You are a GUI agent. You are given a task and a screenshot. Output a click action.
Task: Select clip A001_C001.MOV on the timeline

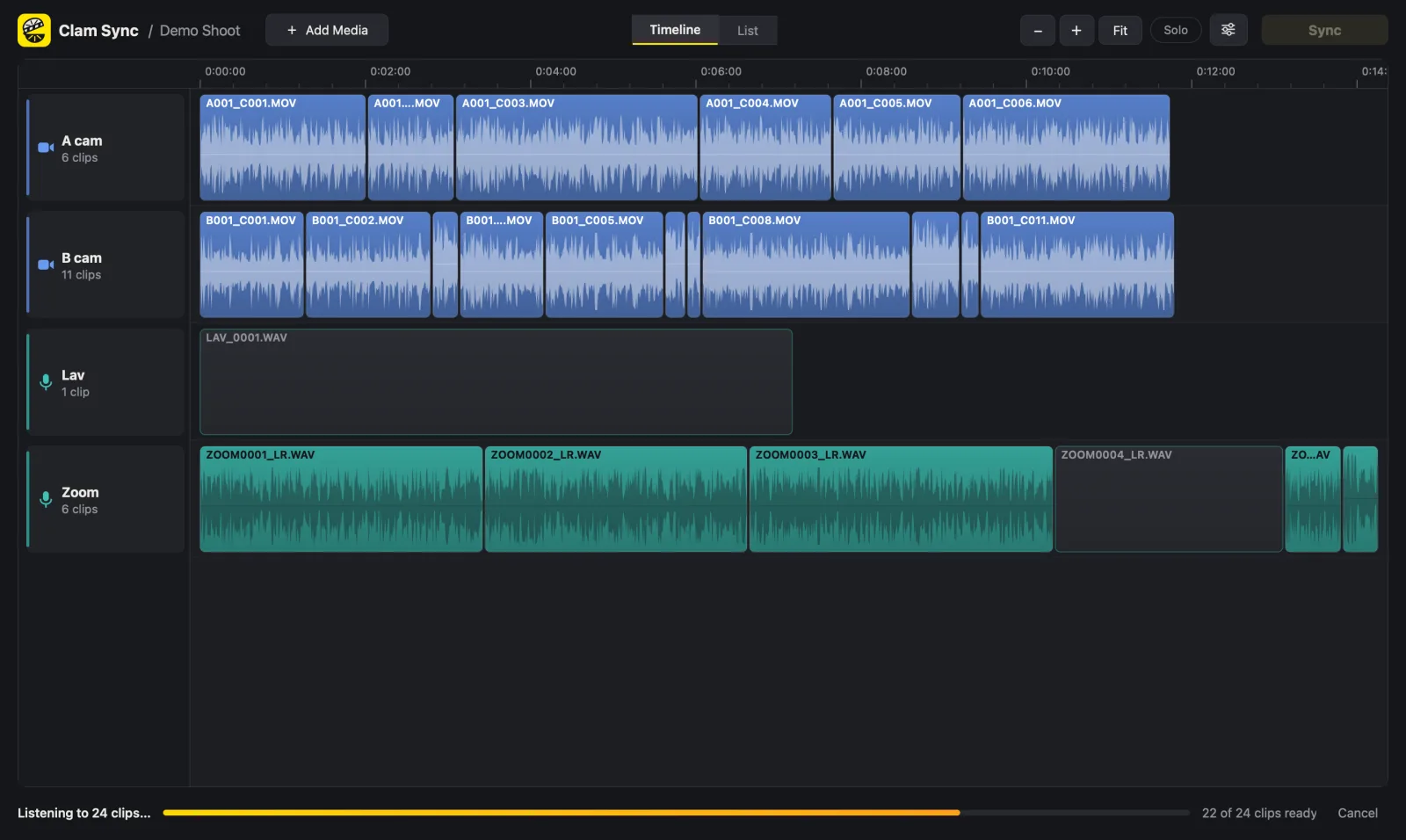coord(282,148)
